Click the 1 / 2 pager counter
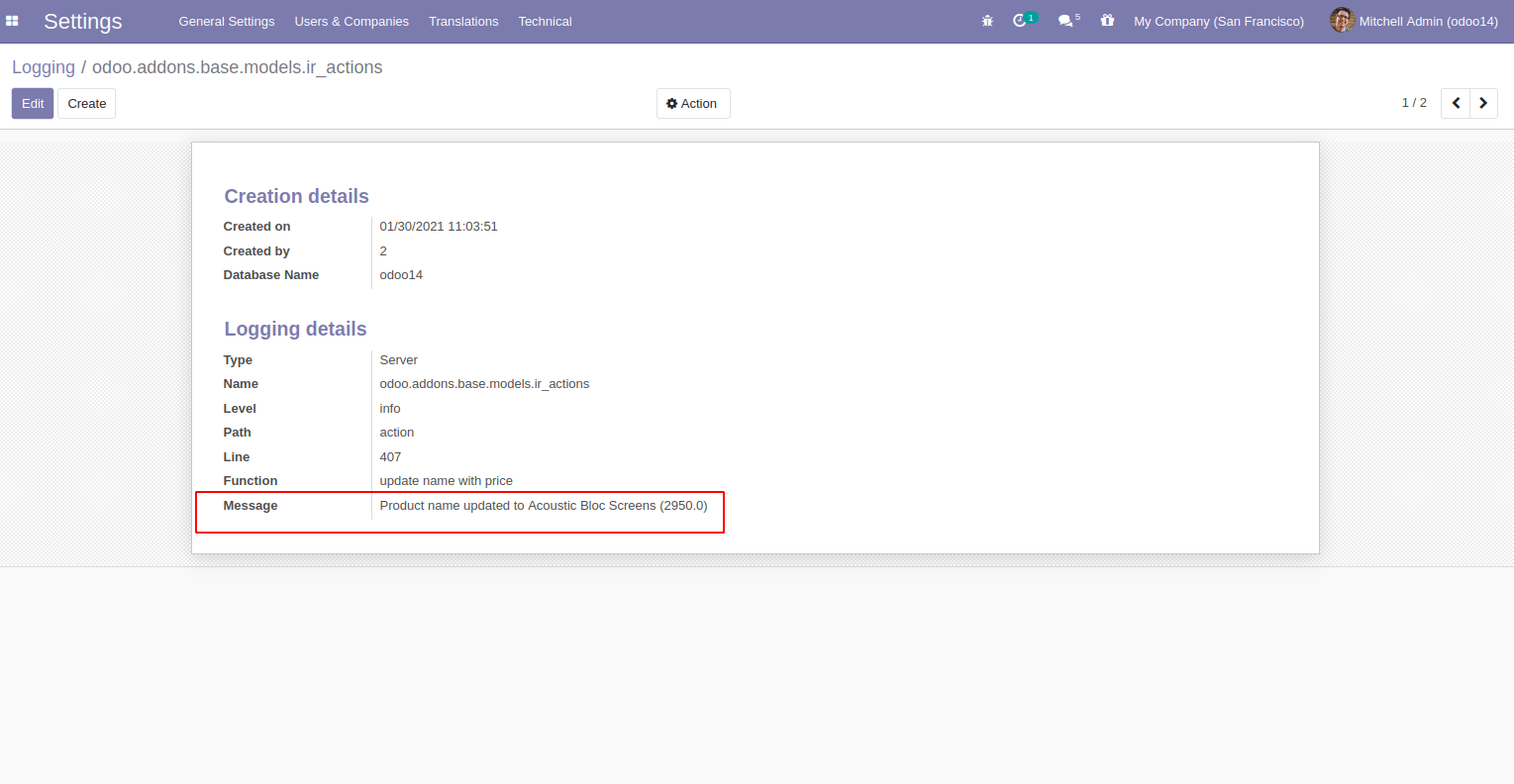This screenshot has width=1514, height=784. pyautogui.click(x=1414, y=103)
